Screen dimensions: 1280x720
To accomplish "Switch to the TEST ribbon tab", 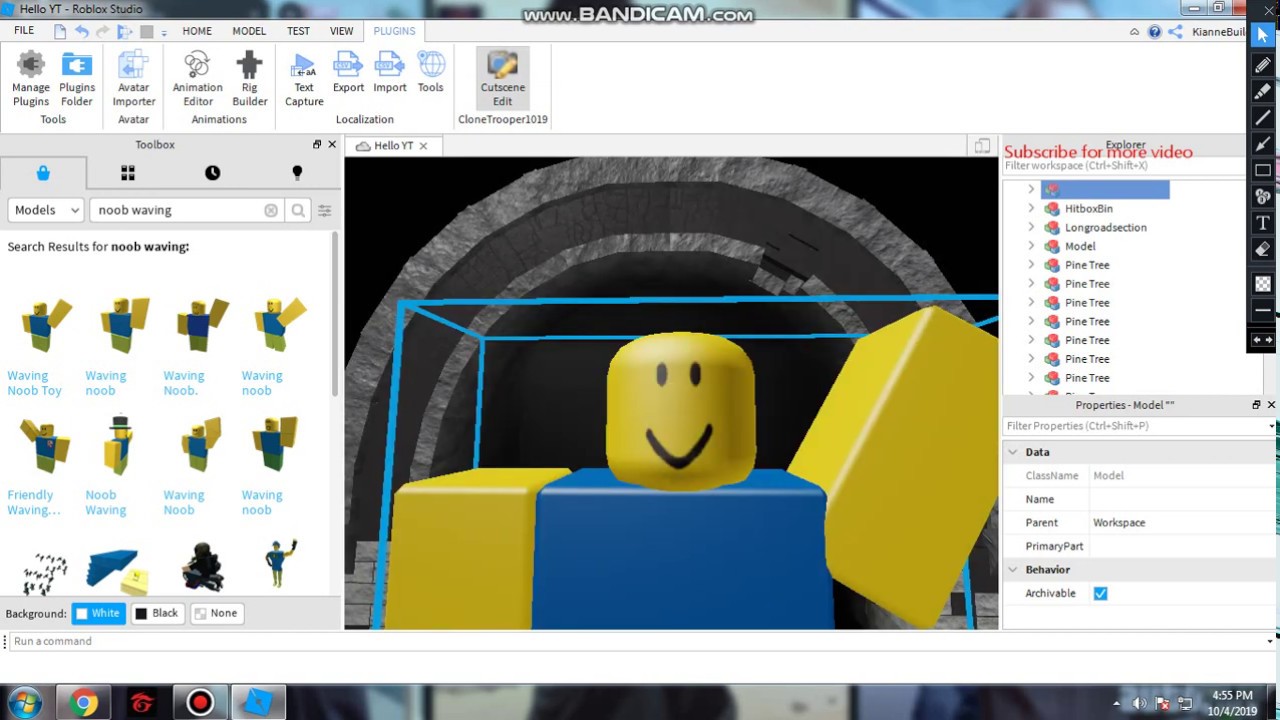I will tap(298, 31).
